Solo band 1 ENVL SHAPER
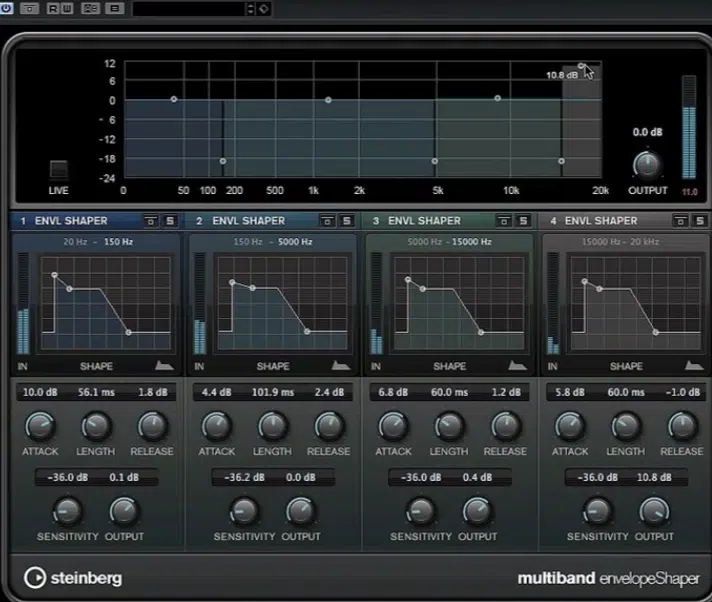 click(x=170, y=221)
